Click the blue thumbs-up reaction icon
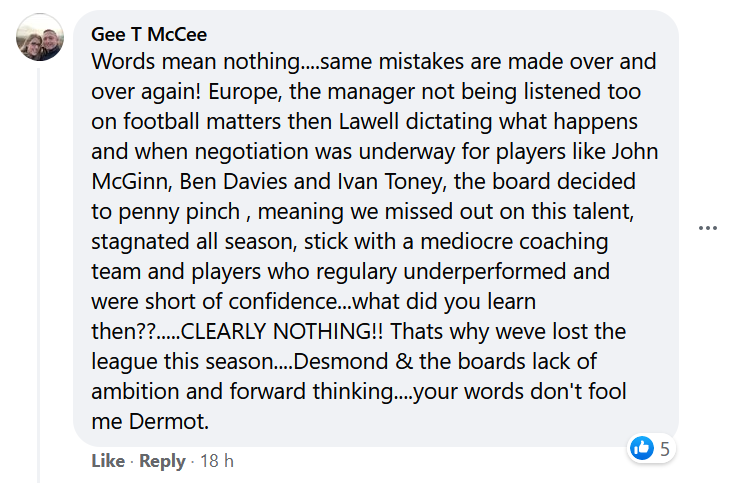Screen dimensions: 729x483 pos(642,448)
